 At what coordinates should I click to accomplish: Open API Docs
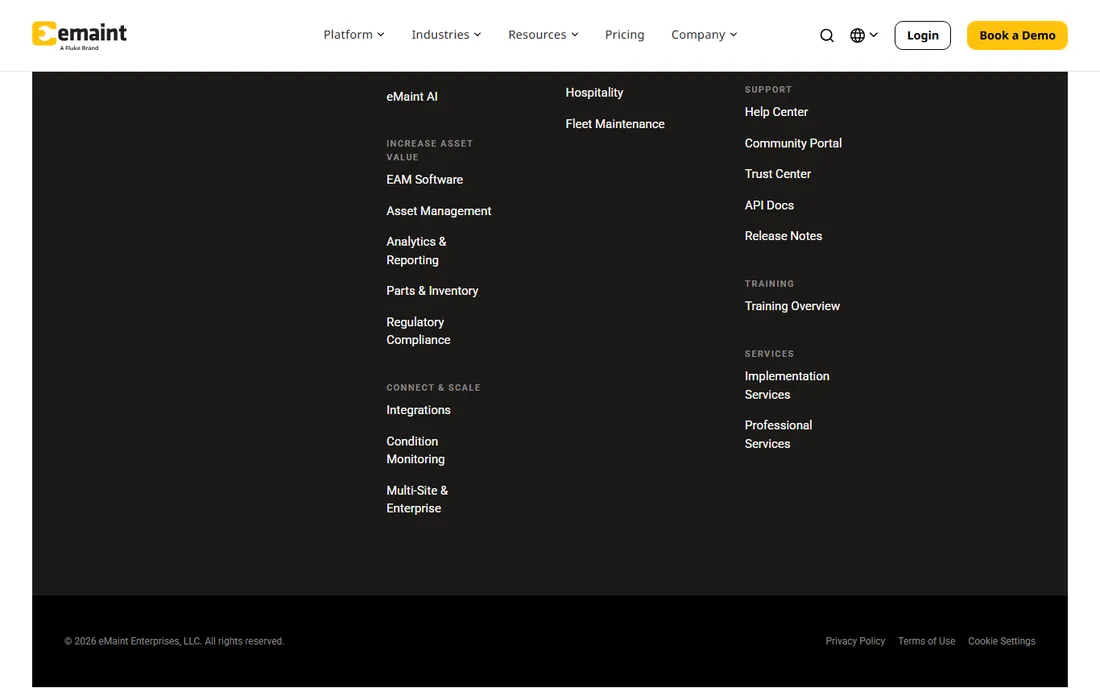coord(769,205)
